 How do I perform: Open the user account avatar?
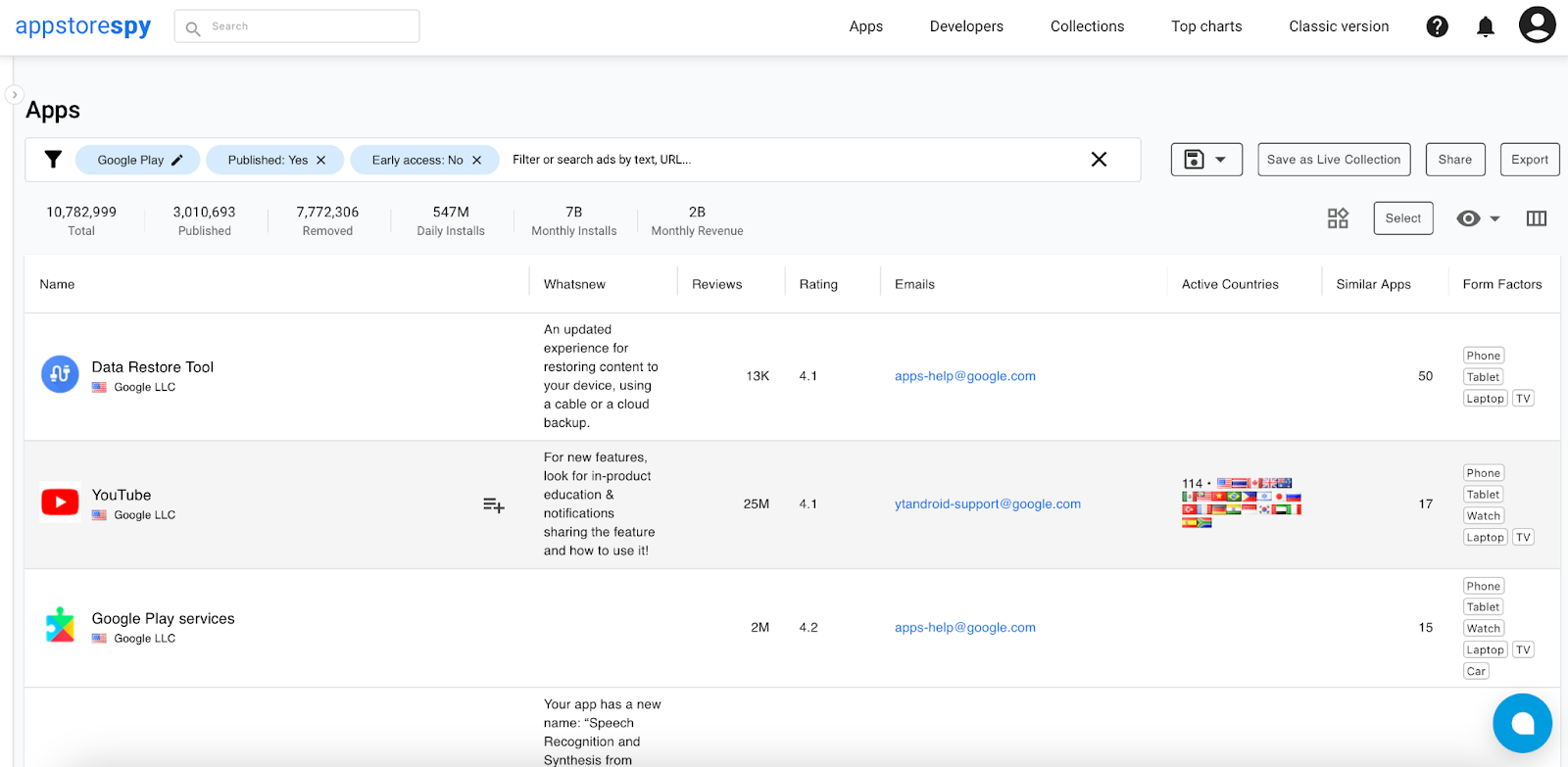[x=1537, y=24]
